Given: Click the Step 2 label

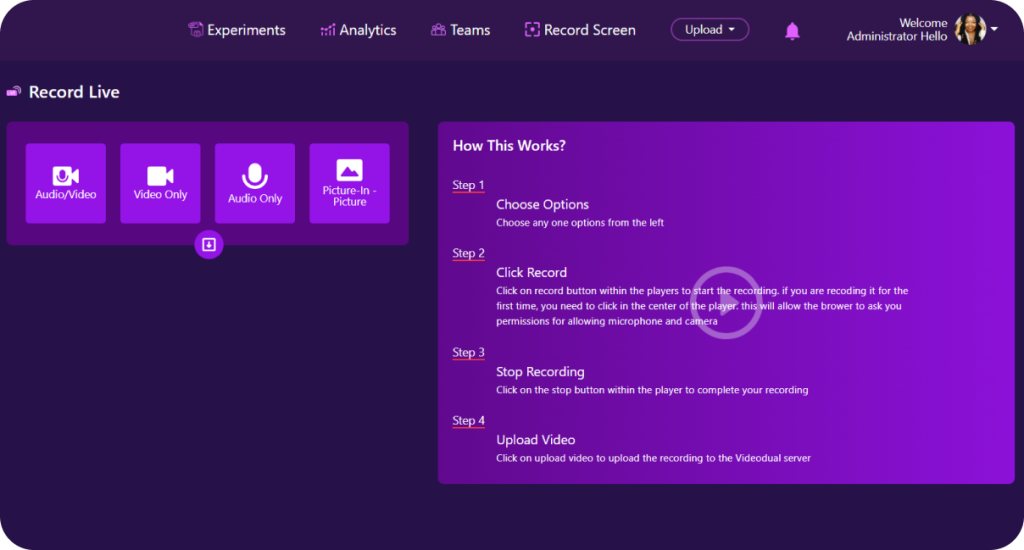Looking at the screenshot, I should pos(468,253).
